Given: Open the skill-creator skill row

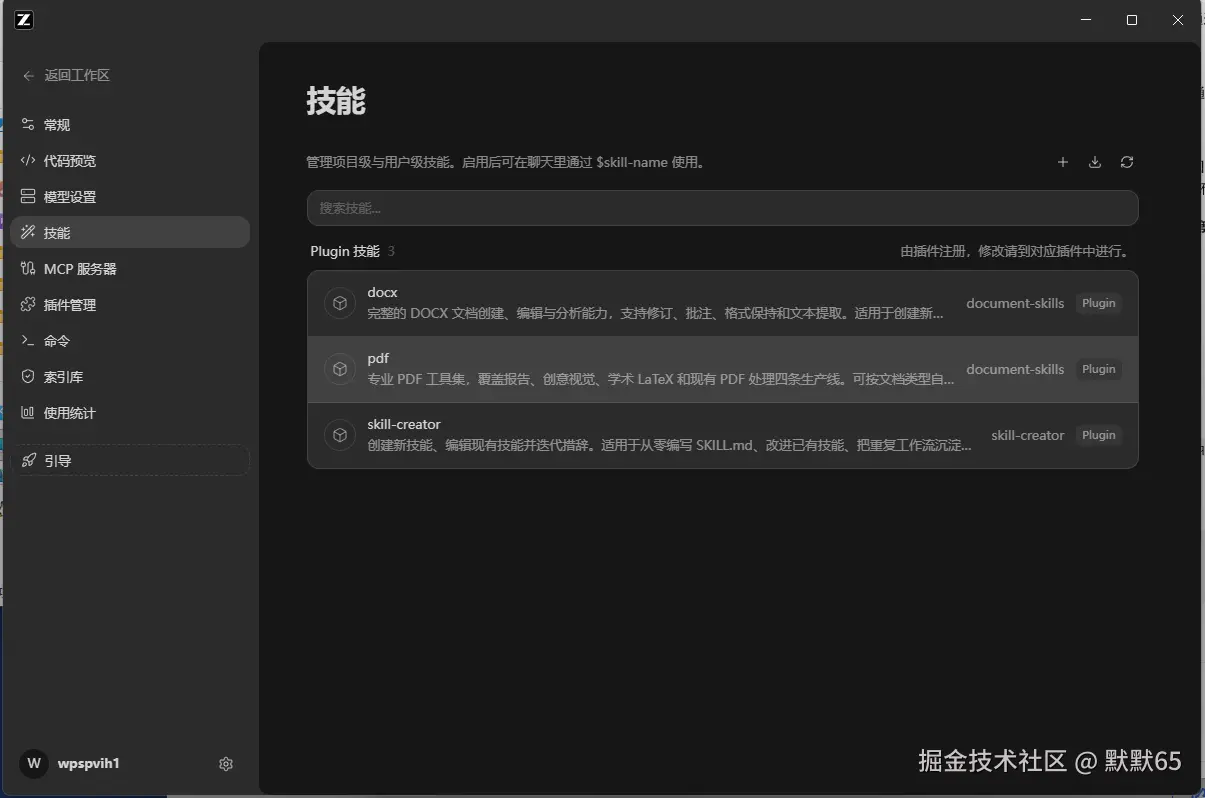Looking at the screenshot, I should pos(722,435).
